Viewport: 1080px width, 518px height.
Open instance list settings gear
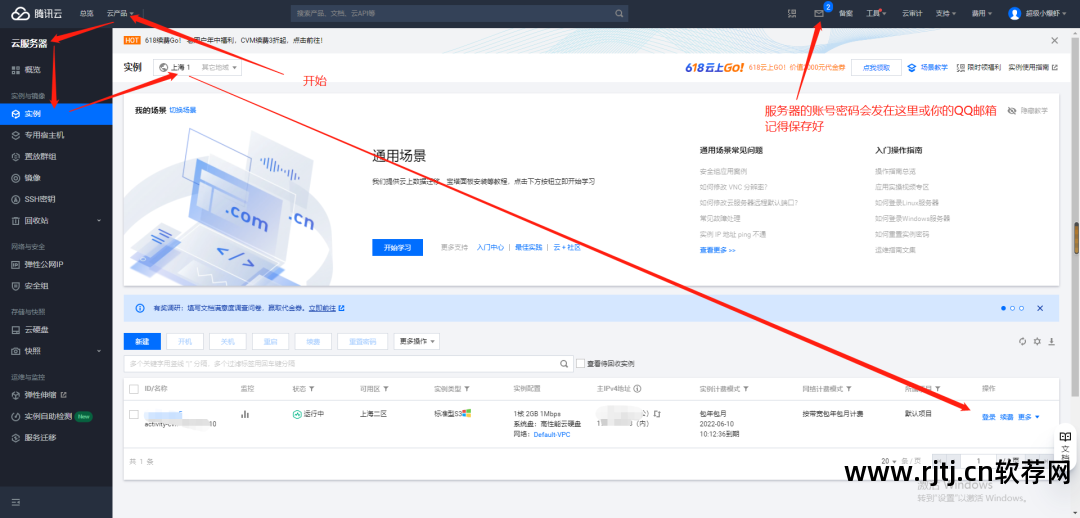(x=1037, y=342)
